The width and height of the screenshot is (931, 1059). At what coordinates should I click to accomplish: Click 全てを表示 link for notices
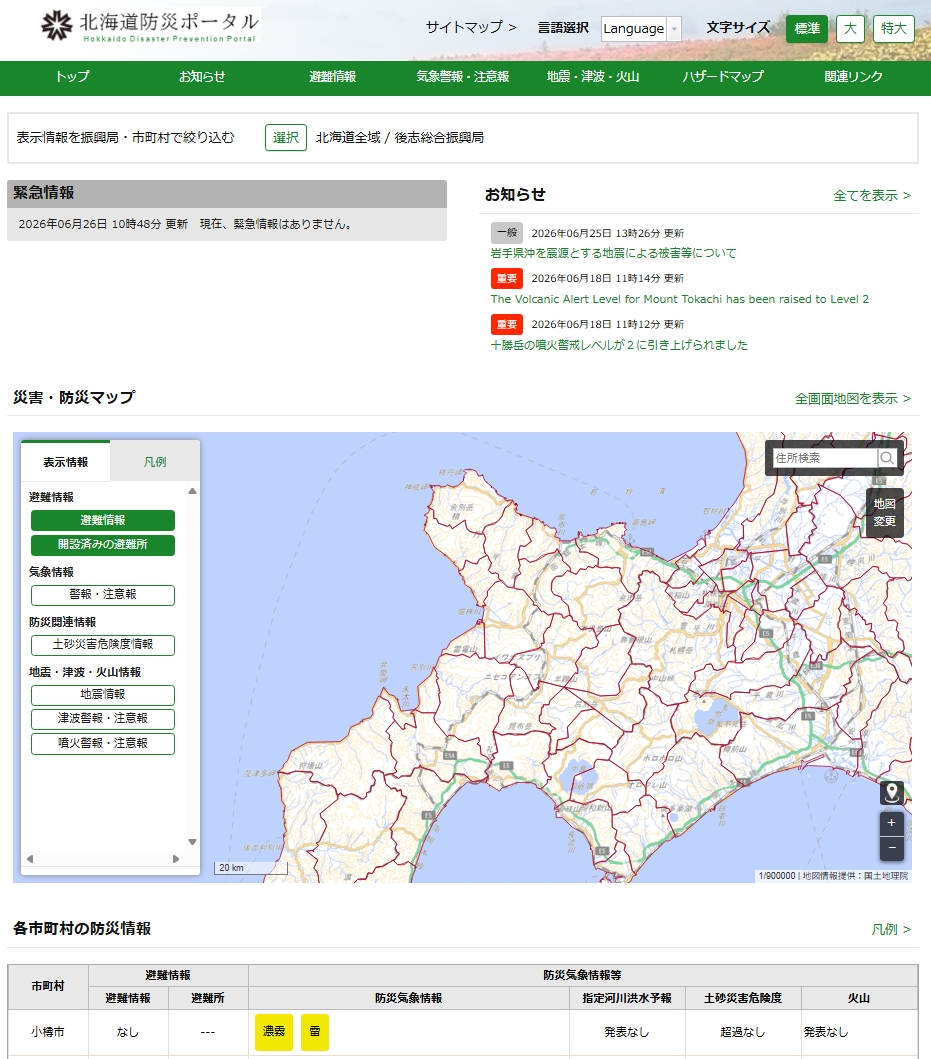(x=872, y=196)
